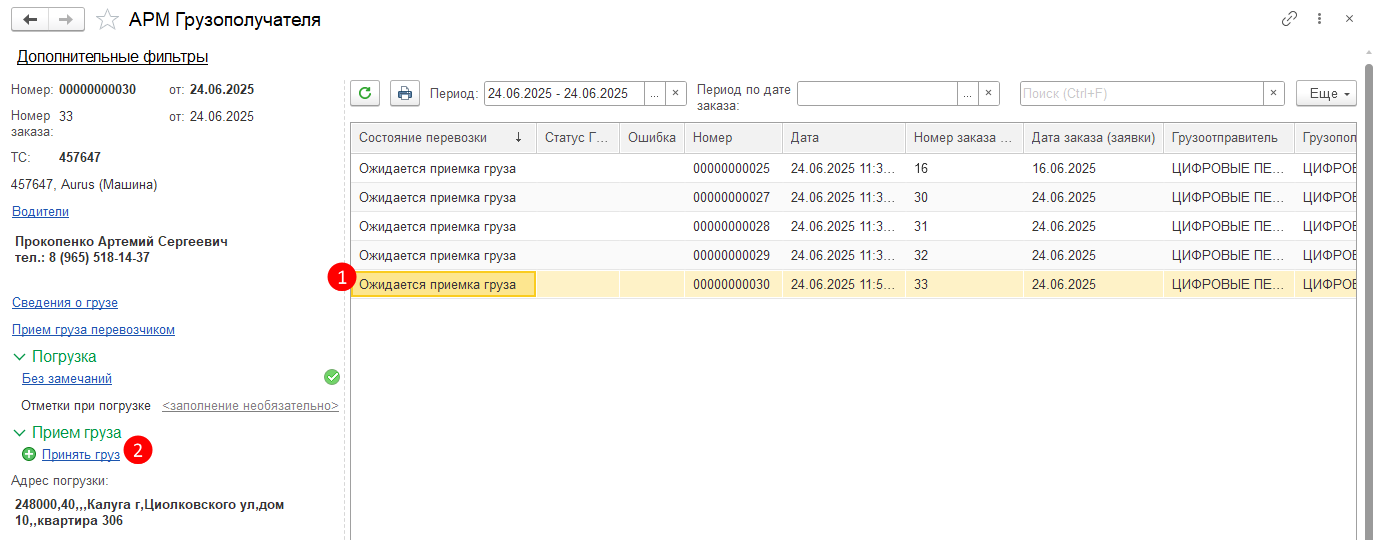
Task: Navigate forward with the right arrow
Action: 65,20
